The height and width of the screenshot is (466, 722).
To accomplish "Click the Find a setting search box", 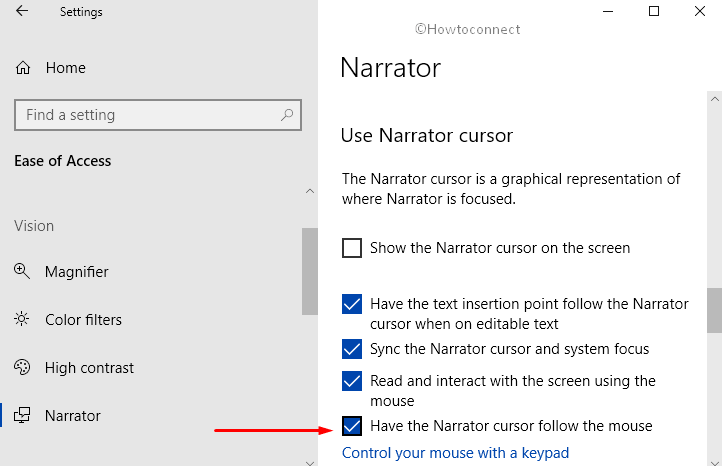I will click(158, 115).
